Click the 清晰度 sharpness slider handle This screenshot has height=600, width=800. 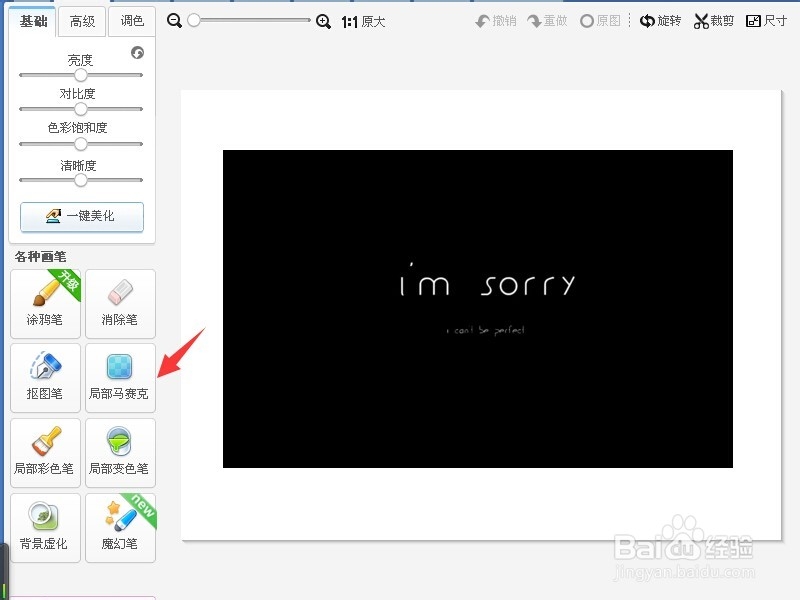point(81,180)
